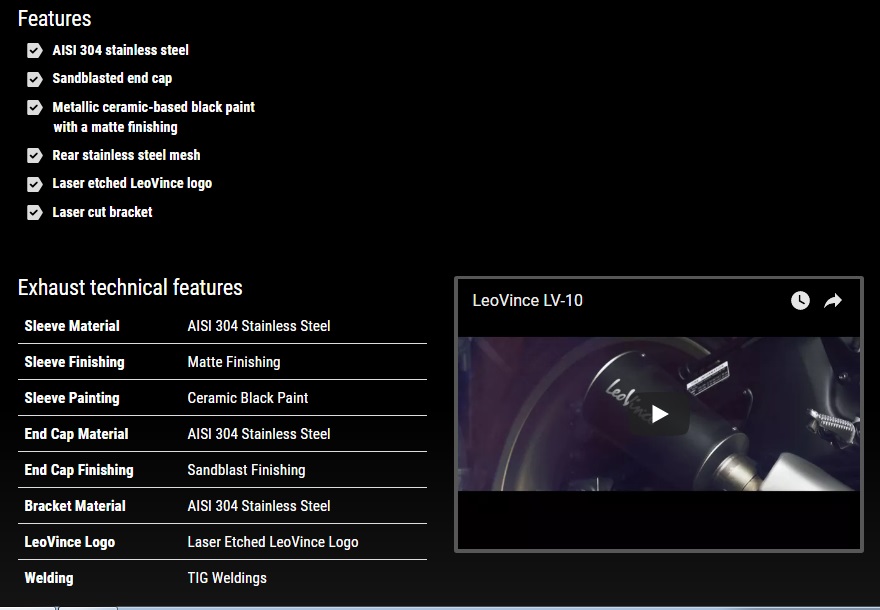Play the LeoVince LV-10 video
The width and height of the screenshot is (880, 610).
[x=659, y=414]
